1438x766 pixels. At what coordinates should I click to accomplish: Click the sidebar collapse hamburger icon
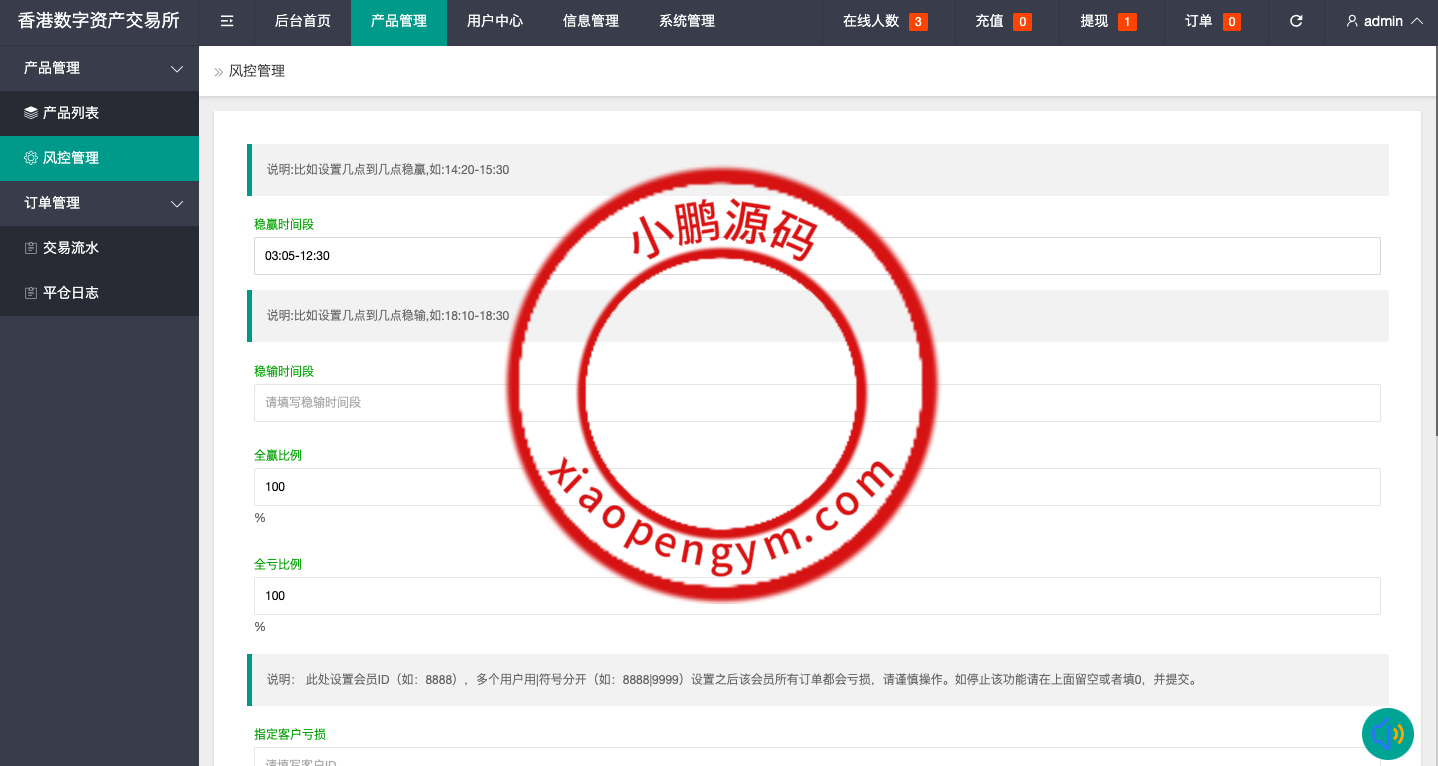pos(227,21)
